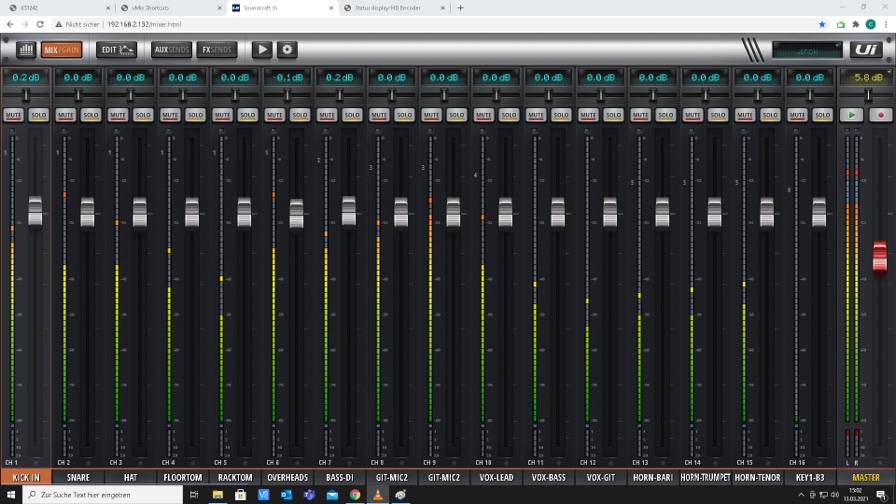Switch to the dS1242 browser tab

click(x=57, y=8)
